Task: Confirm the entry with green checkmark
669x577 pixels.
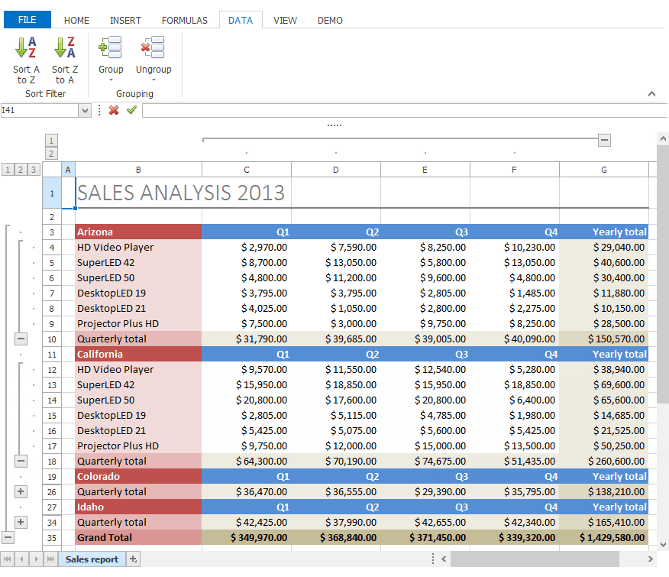Action: click(x=131, y=110)
